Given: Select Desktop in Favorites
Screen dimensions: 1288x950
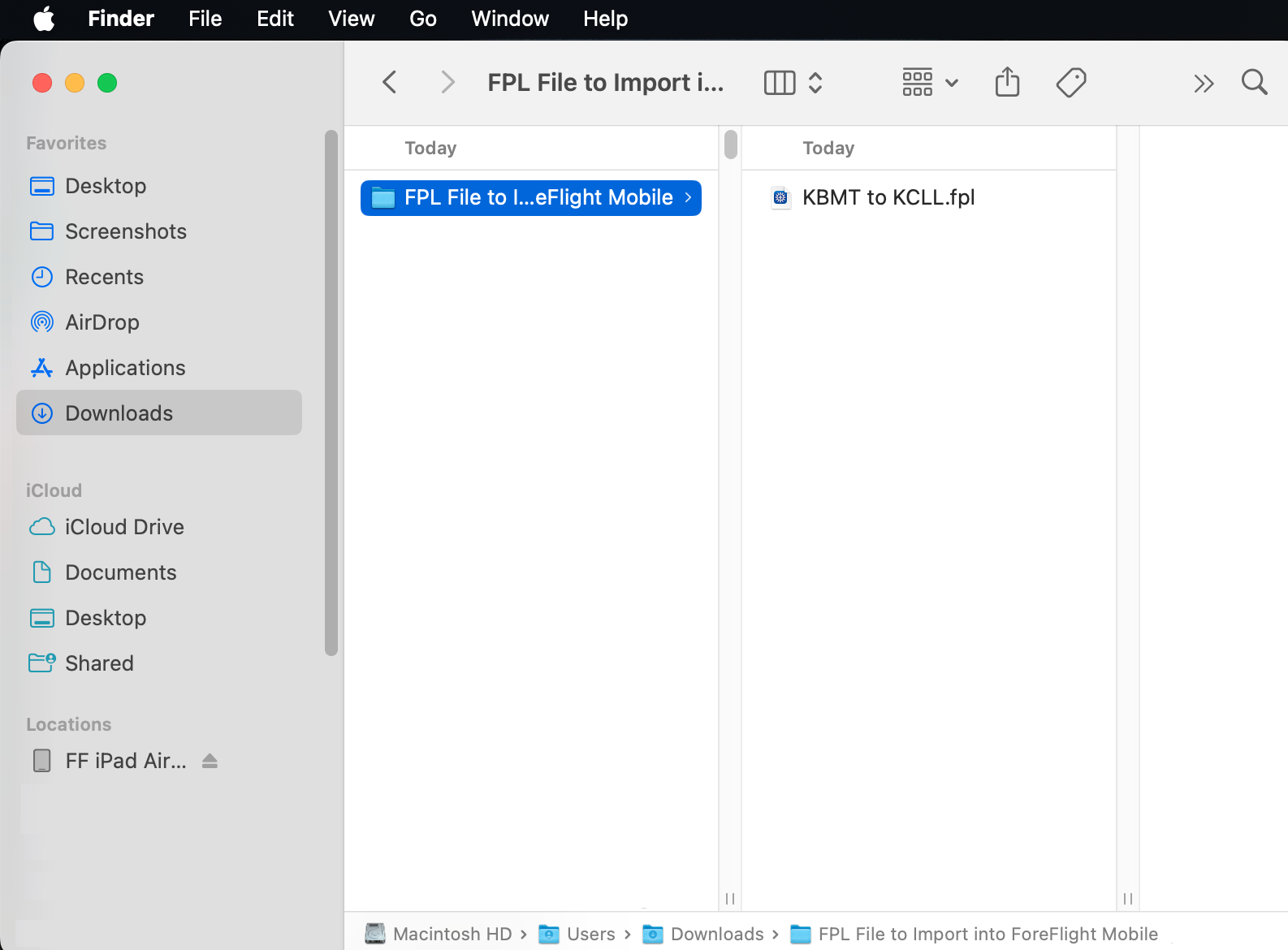Looking at the screenshot, I should pyautogui.click(x=159, y=186).
